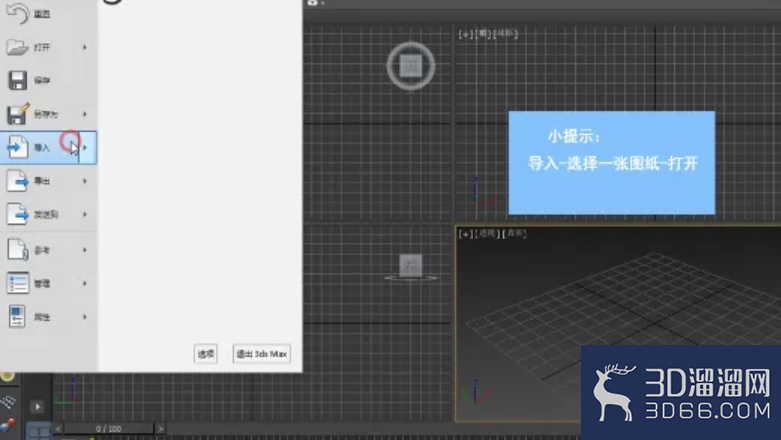Viewport: 781px width, 440px height.
Task: Click the 导出 export page icon
Action: (17, 181)
